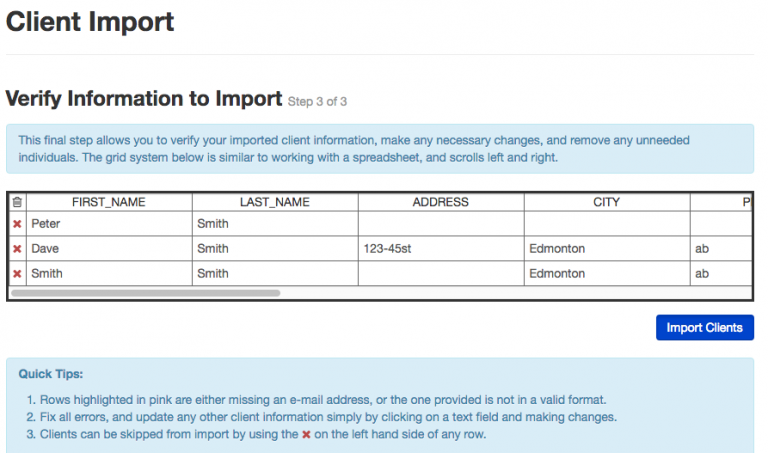
Task: Click the empty address cell for Peter
Action: coord(441,224)
